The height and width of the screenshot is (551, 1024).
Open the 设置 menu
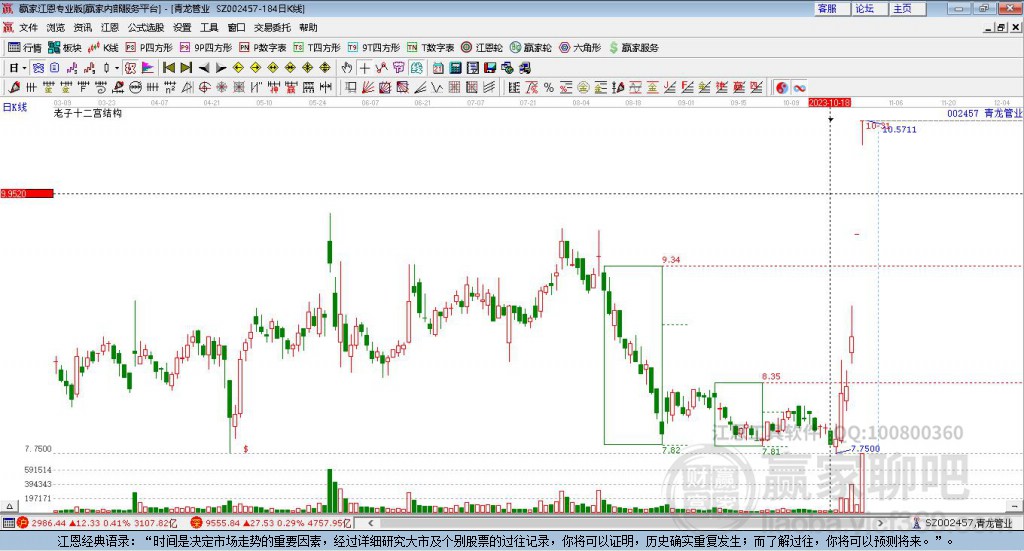click(182, 27)
